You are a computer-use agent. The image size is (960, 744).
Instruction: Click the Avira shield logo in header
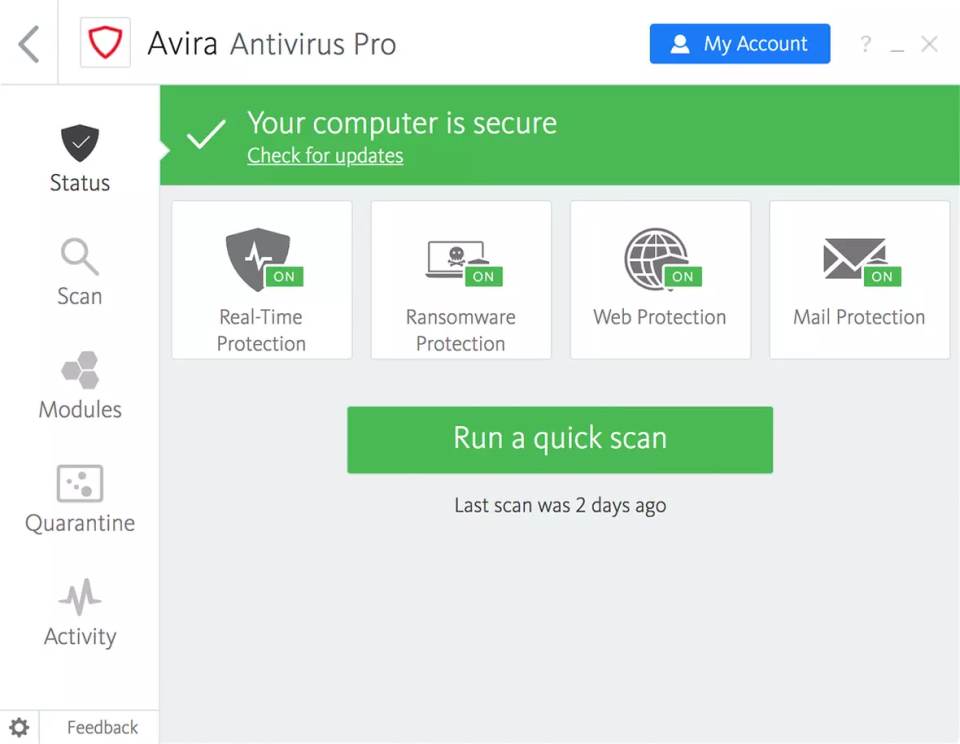(104, 43)
